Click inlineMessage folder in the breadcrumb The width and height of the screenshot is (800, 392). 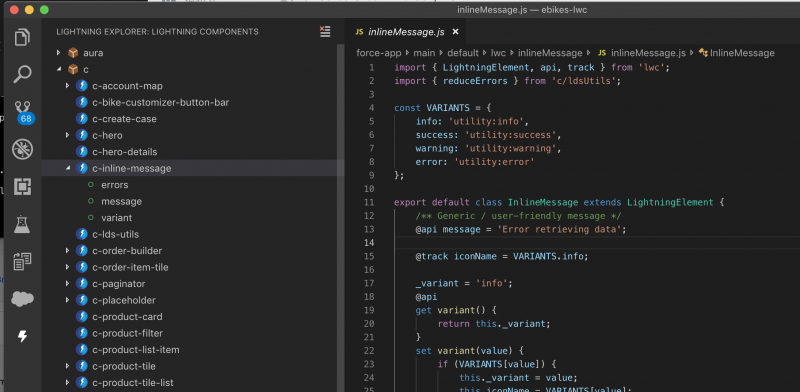(x=550, y=53)
